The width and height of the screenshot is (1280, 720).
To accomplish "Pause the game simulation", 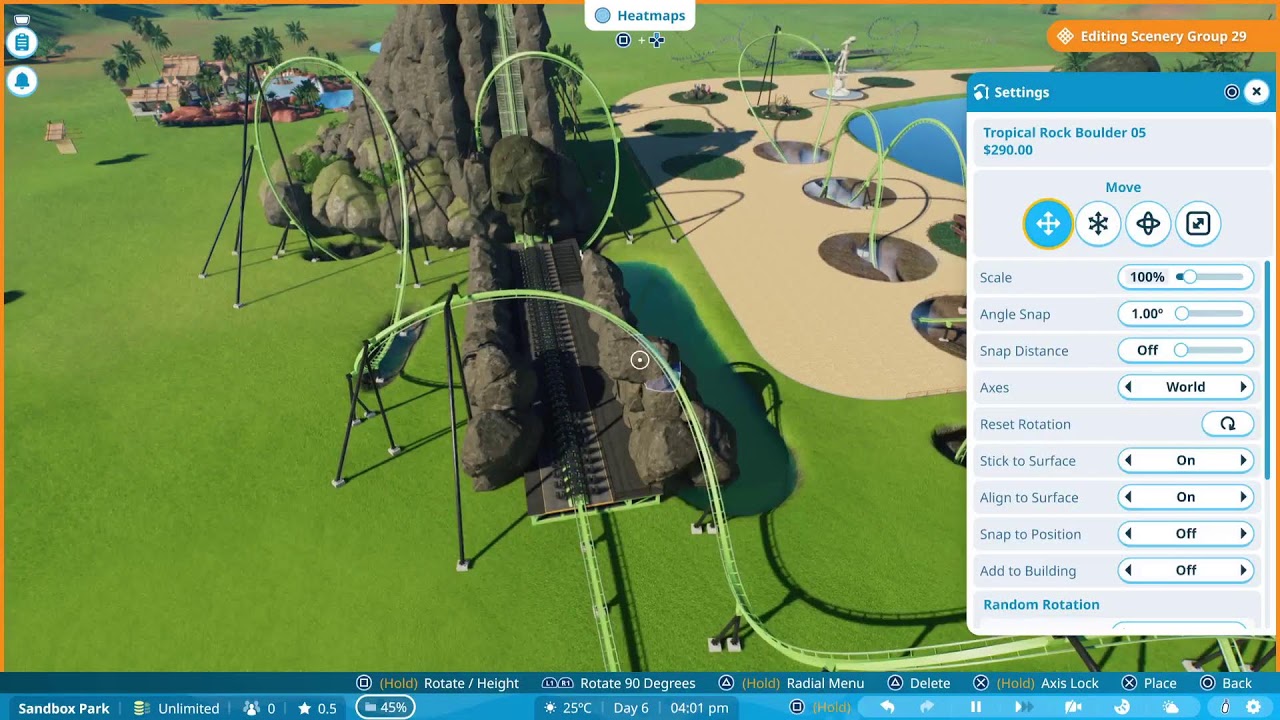I will coord(976,707).
